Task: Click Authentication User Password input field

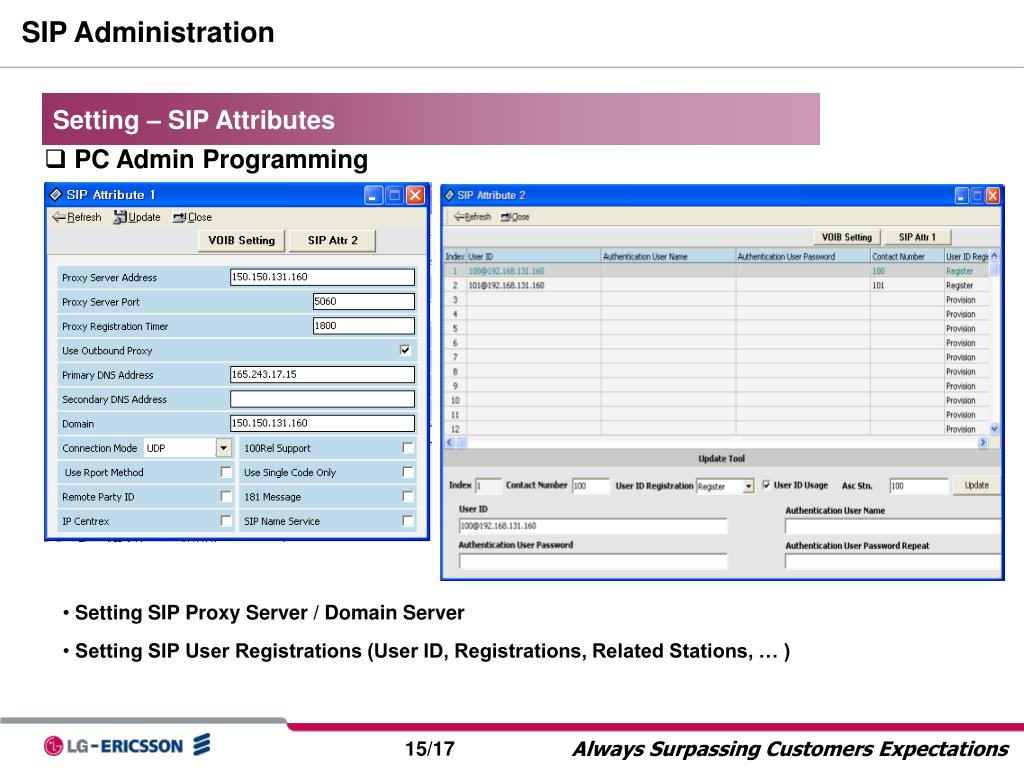Action: tap(593, 561)
